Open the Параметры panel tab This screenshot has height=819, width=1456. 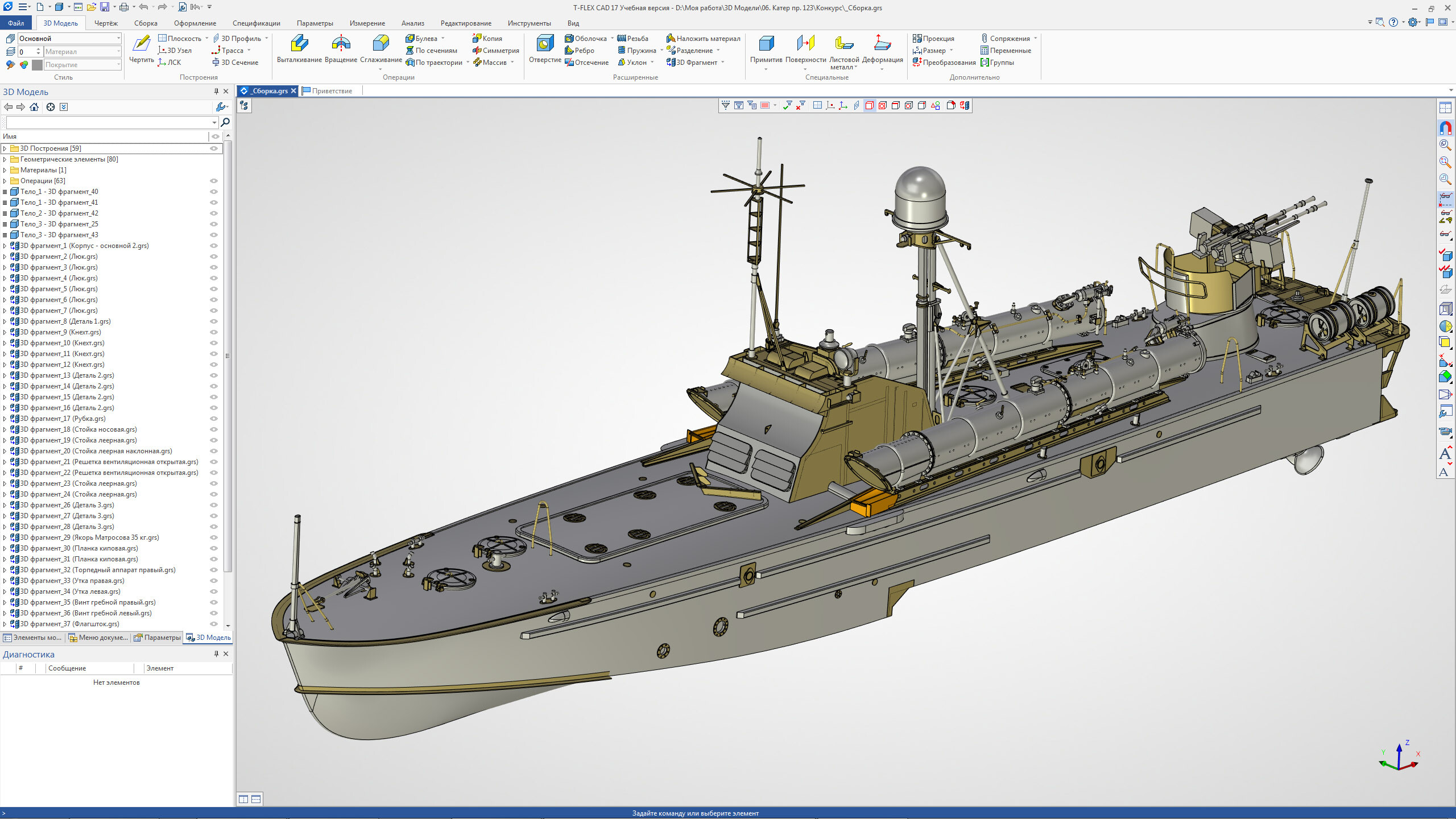pos(158,638)
